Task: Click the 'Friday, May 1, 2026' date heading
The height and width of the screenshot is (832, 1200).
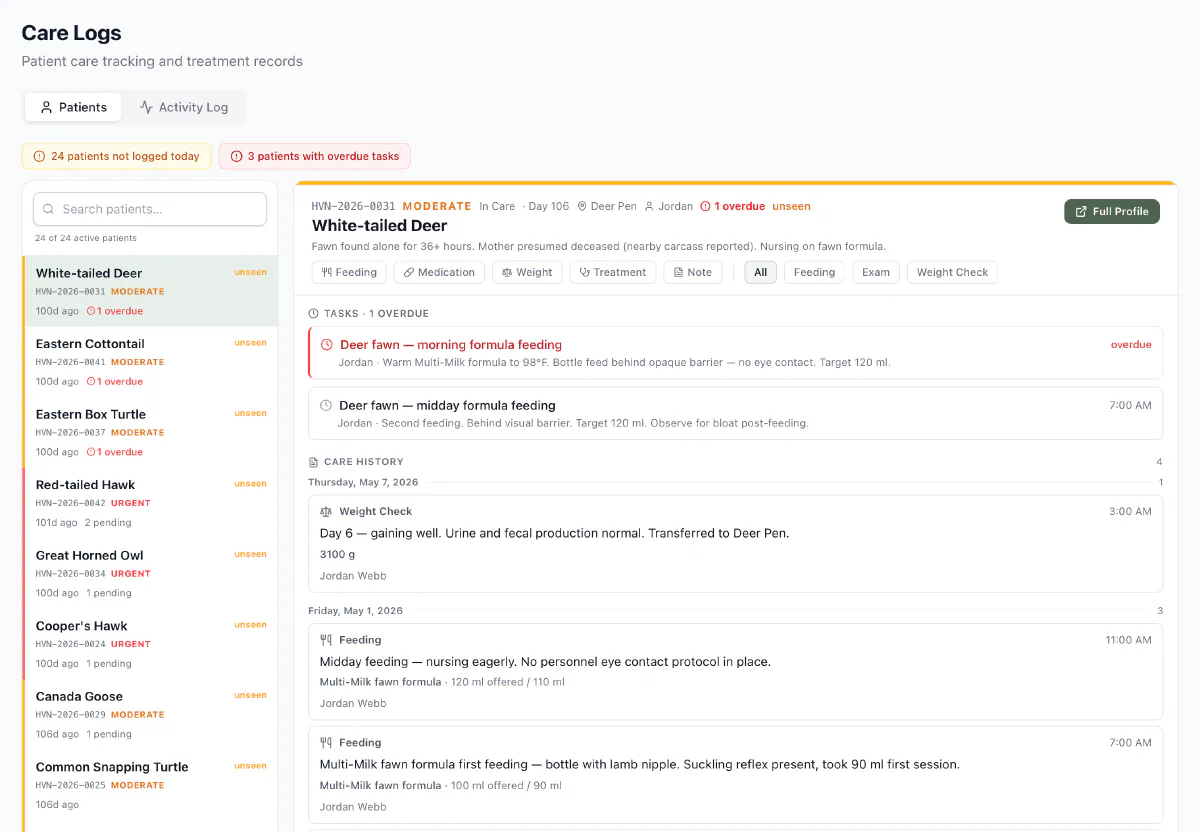Action: click(x=355, y=610)
